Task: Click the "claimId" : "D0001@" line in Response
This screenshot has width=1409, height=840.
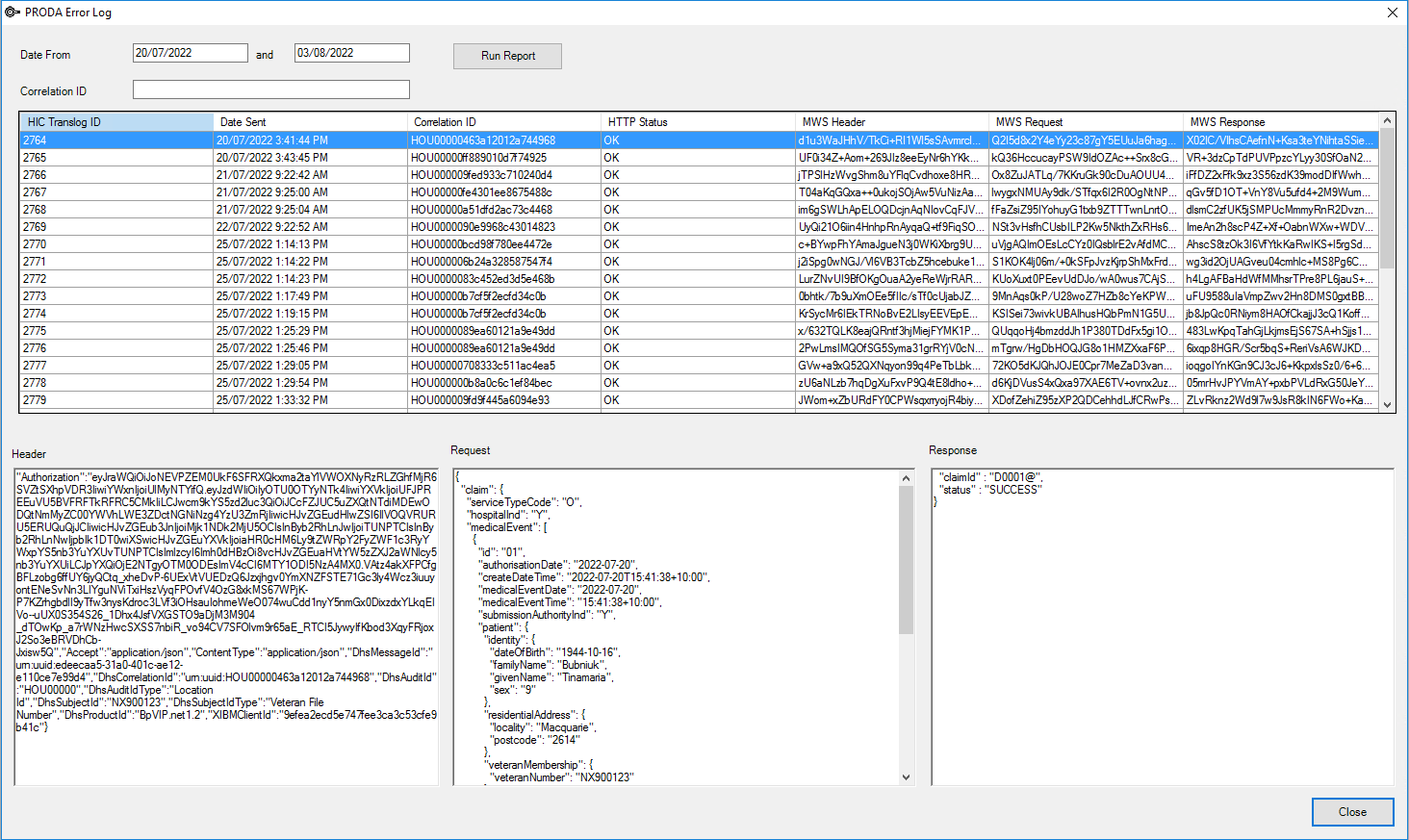Action: tap(990, 477)
